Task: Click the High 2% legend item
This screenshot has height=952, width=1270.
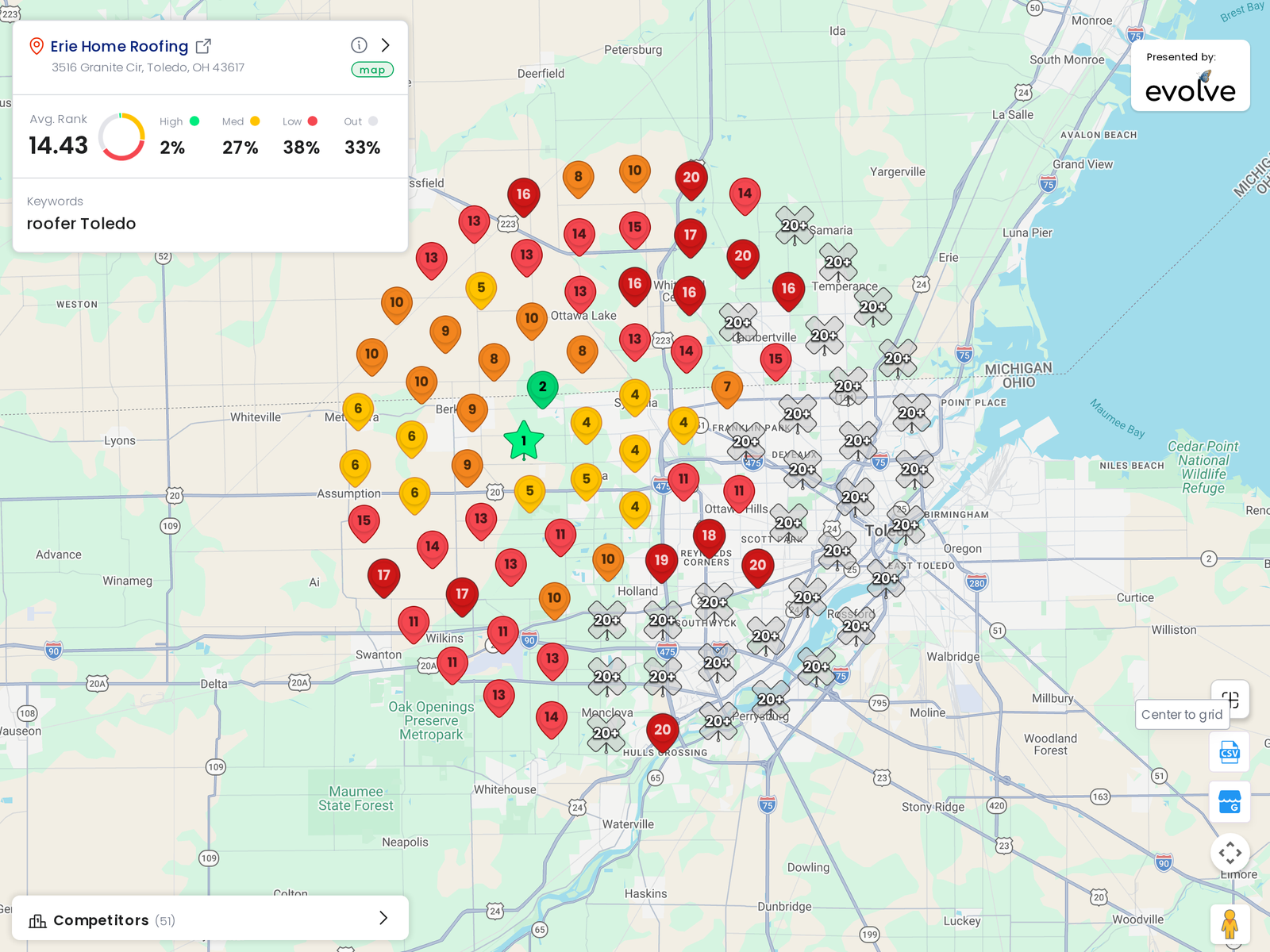Action: (179, 135)
